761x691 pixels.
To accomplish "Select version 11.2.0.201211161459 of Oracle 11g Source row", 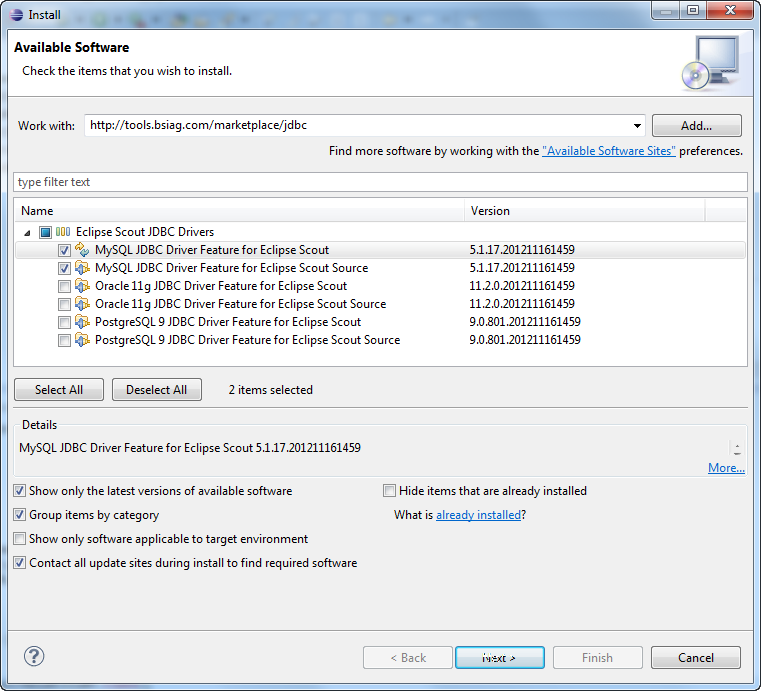I will [522, 304].
